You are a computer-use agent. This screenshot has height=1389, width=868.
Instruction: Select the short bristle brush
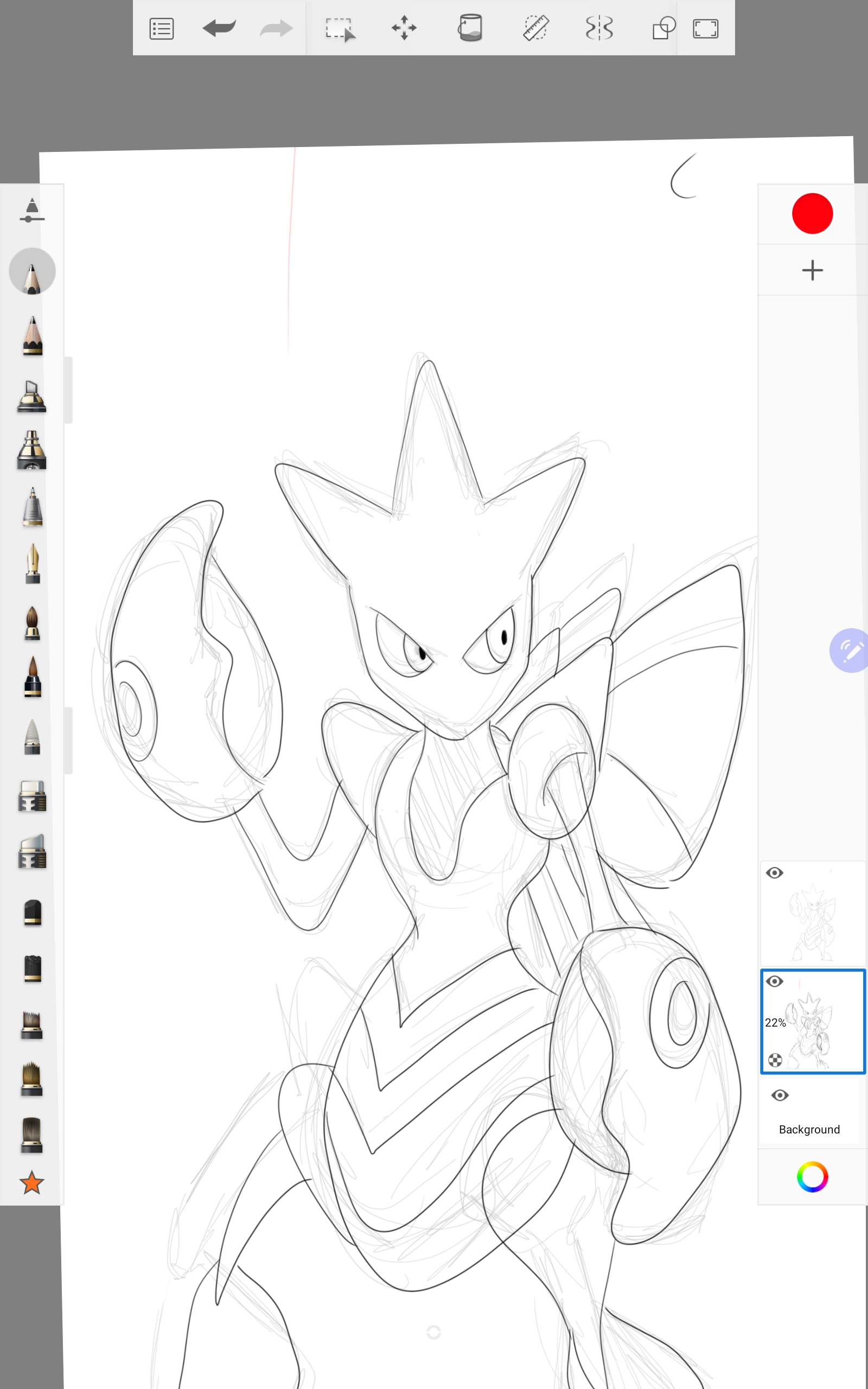31,1025
